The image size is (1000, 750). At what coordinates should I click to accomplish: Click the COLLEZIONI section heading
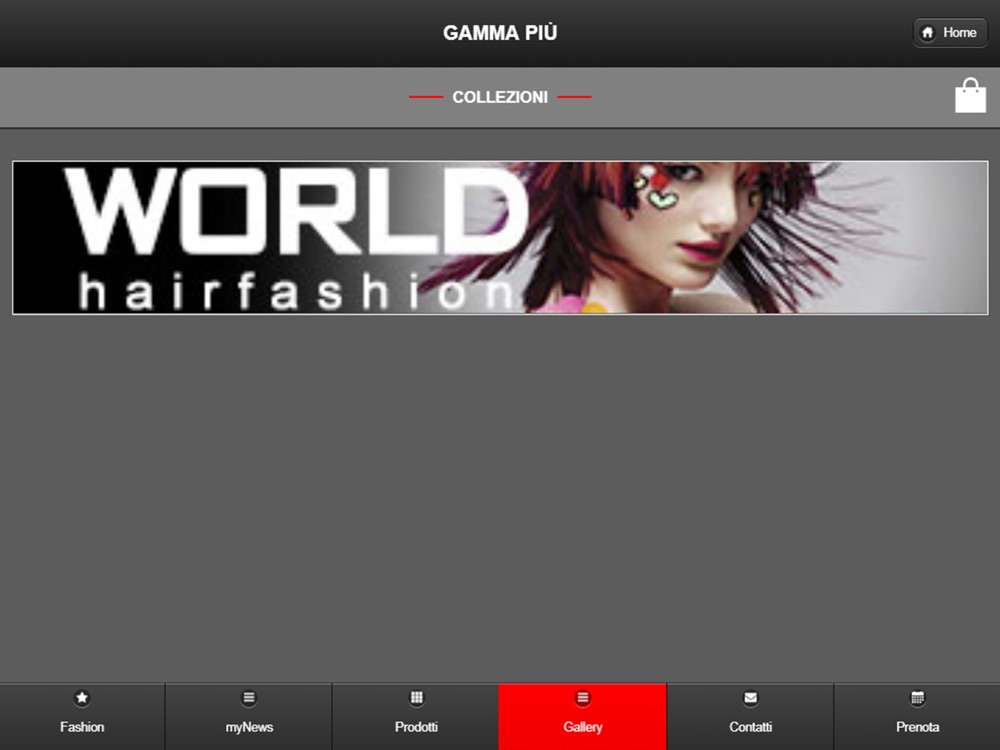click(x=500, y=97)
